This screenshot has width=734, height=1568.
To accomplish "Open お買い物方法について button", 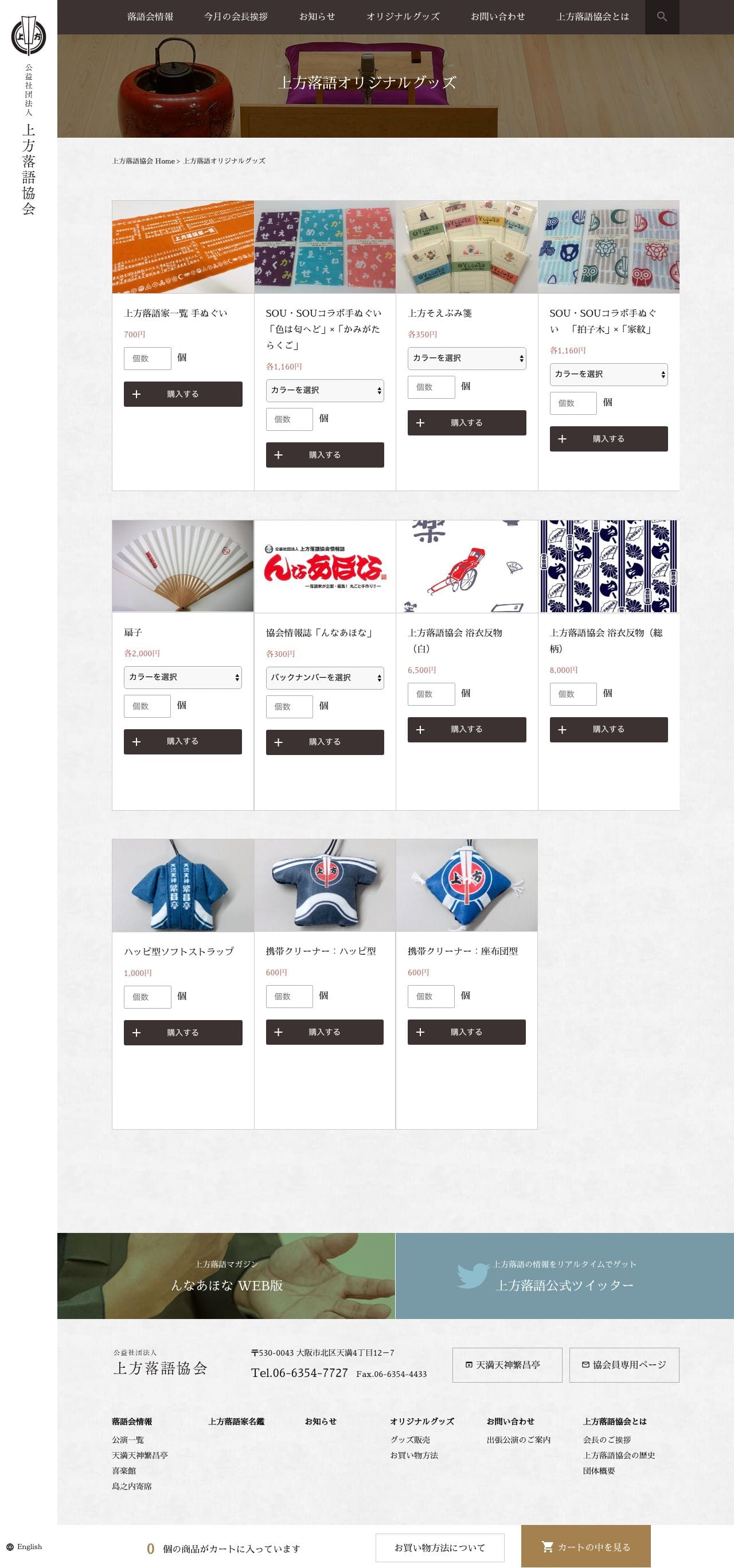I will pyautogui.click(x=439, y=1547).
